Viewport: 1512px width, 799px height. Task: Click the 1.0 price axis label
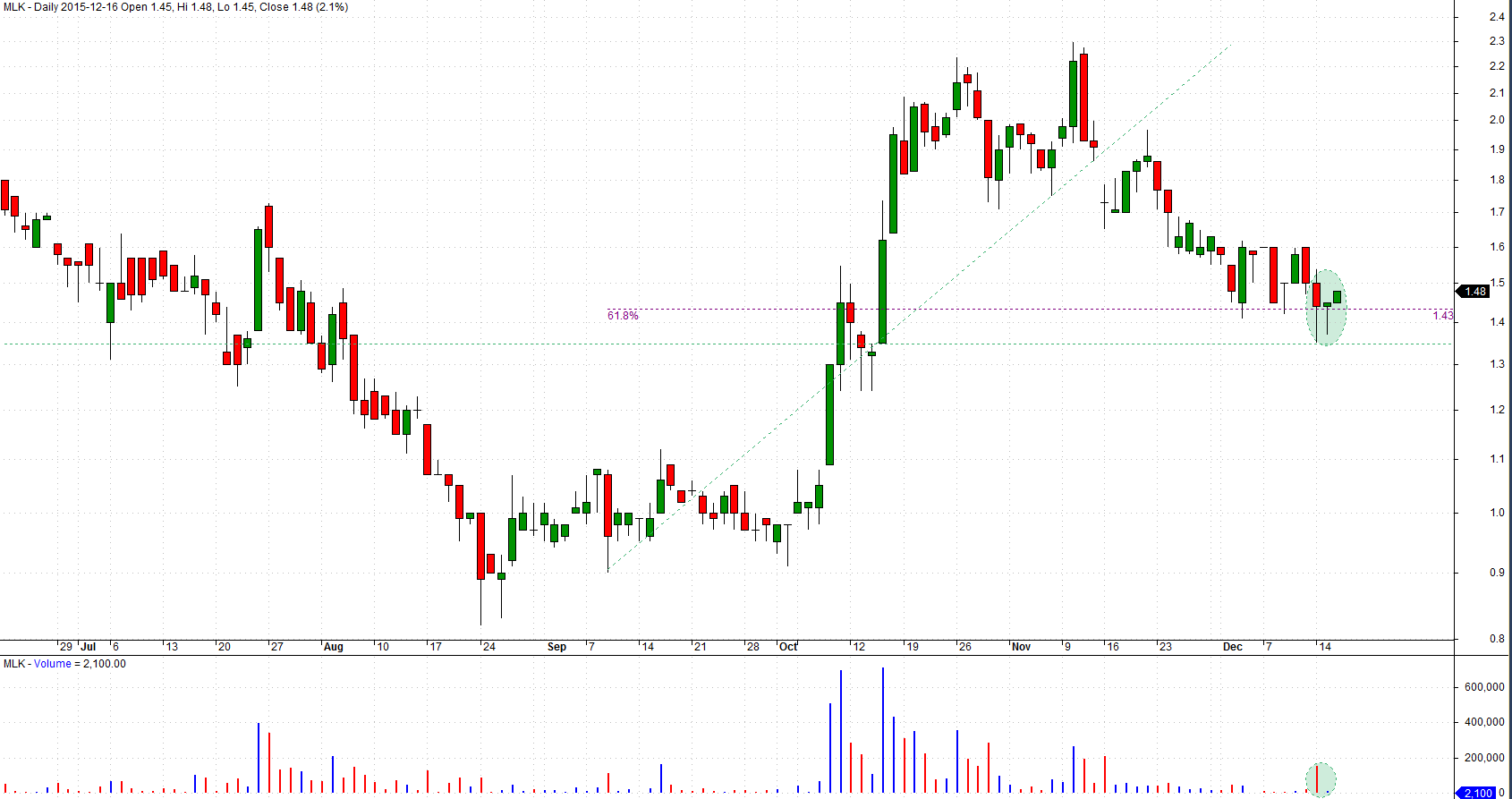(x=1497, y=513)
